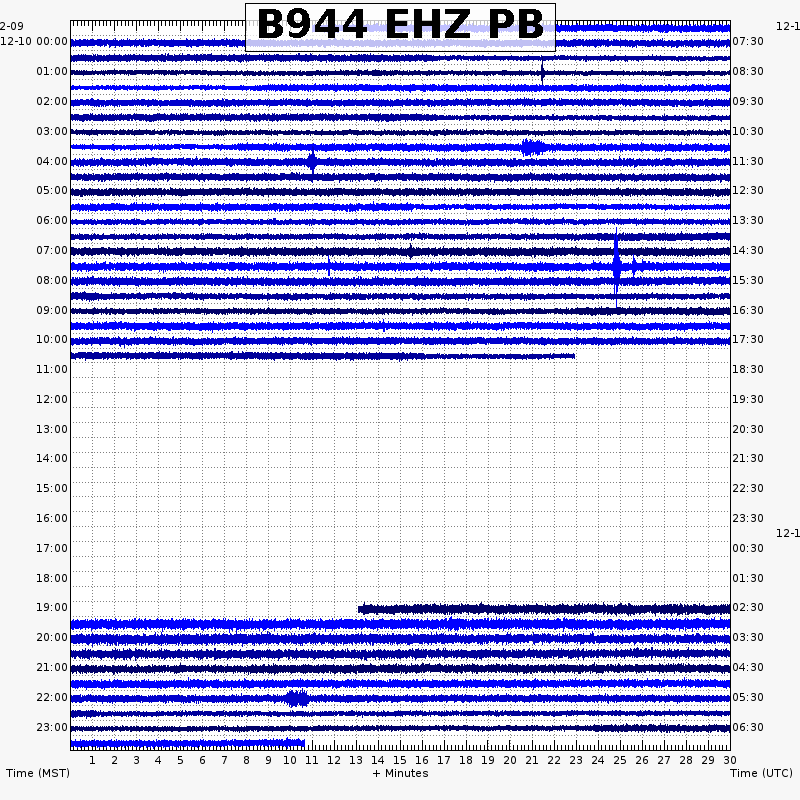Select the "18:00" MST row label
The width and height of the screenshot is (800, 800).
pyautogui.click(x=52, y=579)
